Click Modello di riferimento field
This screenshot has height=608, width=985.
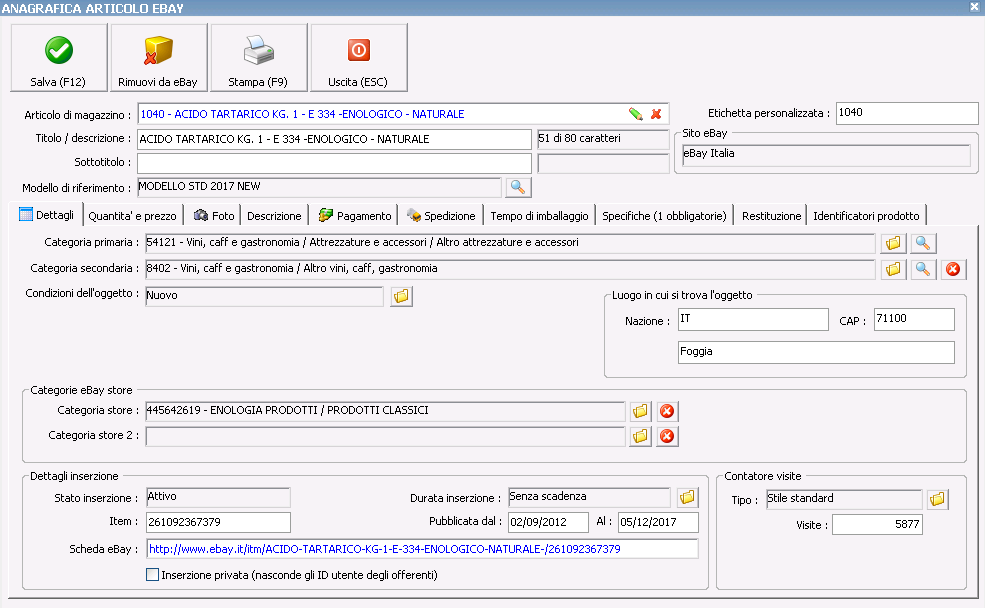319,187
